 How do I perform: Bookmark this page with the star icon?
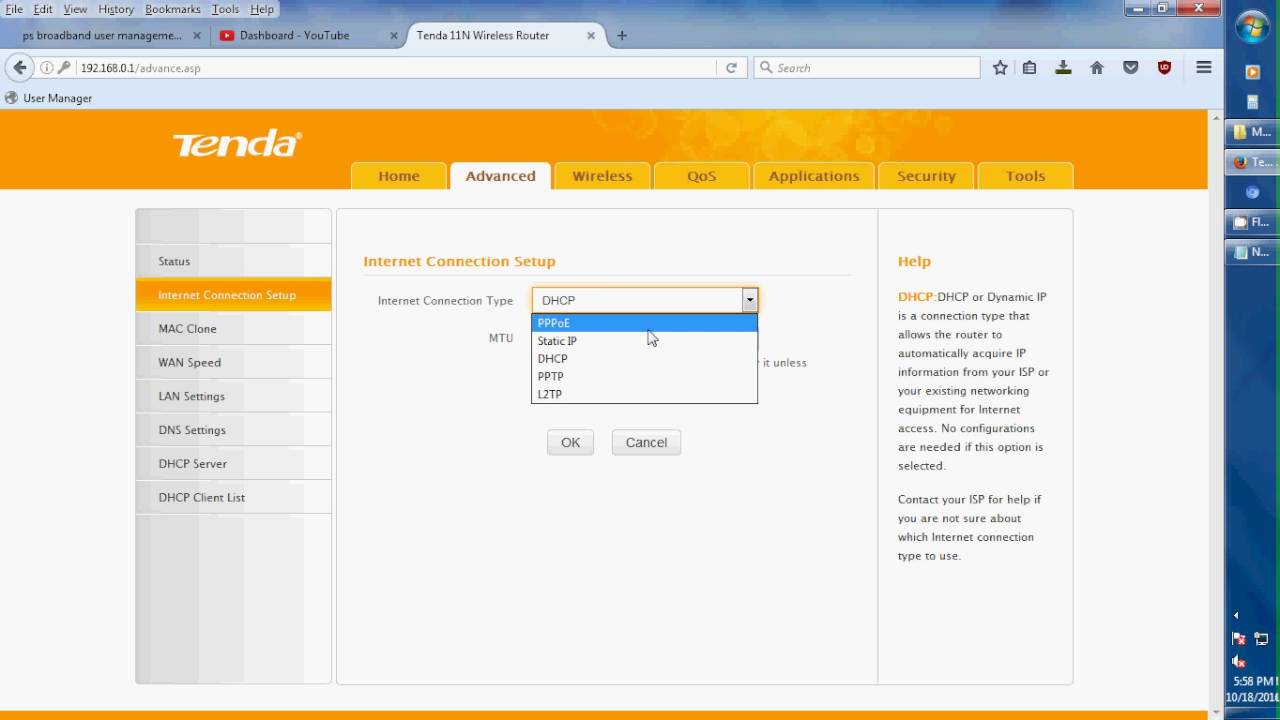click(1000, 68)
